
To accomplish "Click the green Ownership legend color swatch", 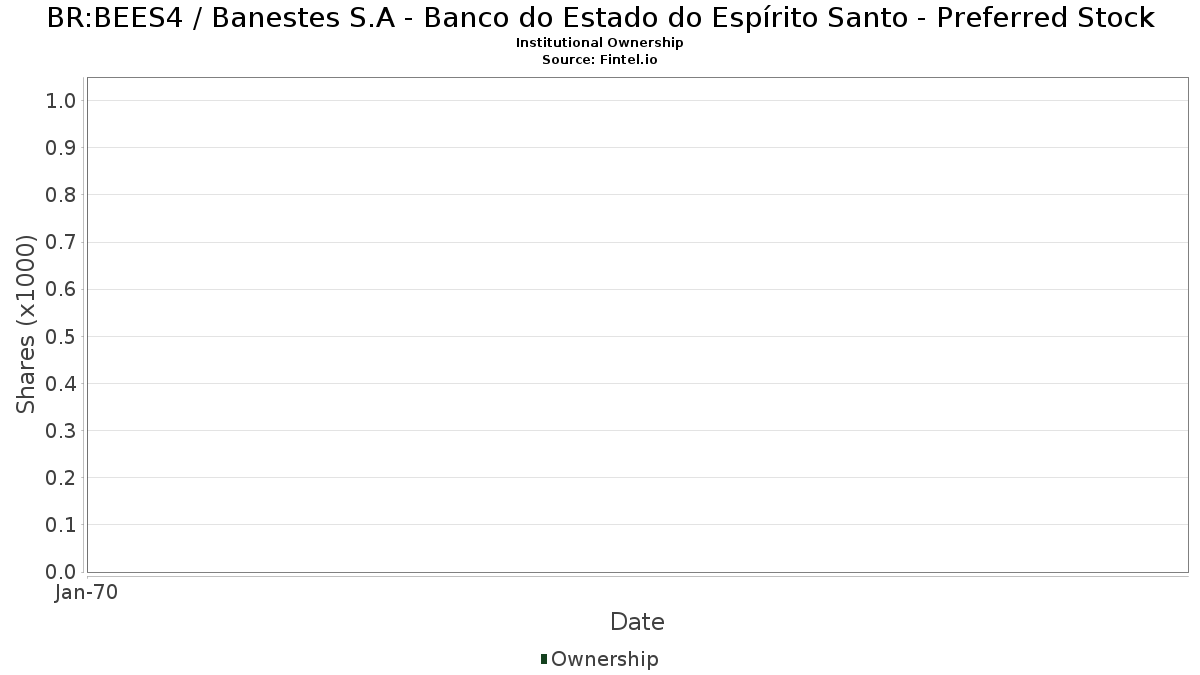I will 544,659.
